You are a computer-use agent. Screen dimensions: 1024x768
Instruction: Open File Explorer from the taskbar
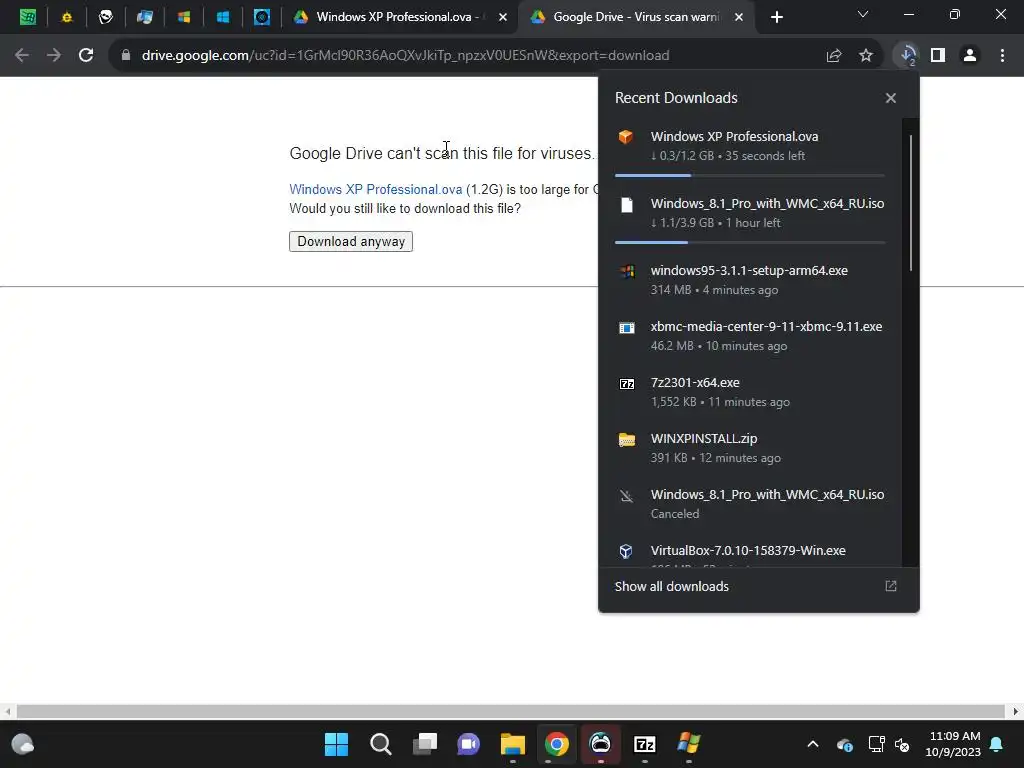[x=513, y=744]
